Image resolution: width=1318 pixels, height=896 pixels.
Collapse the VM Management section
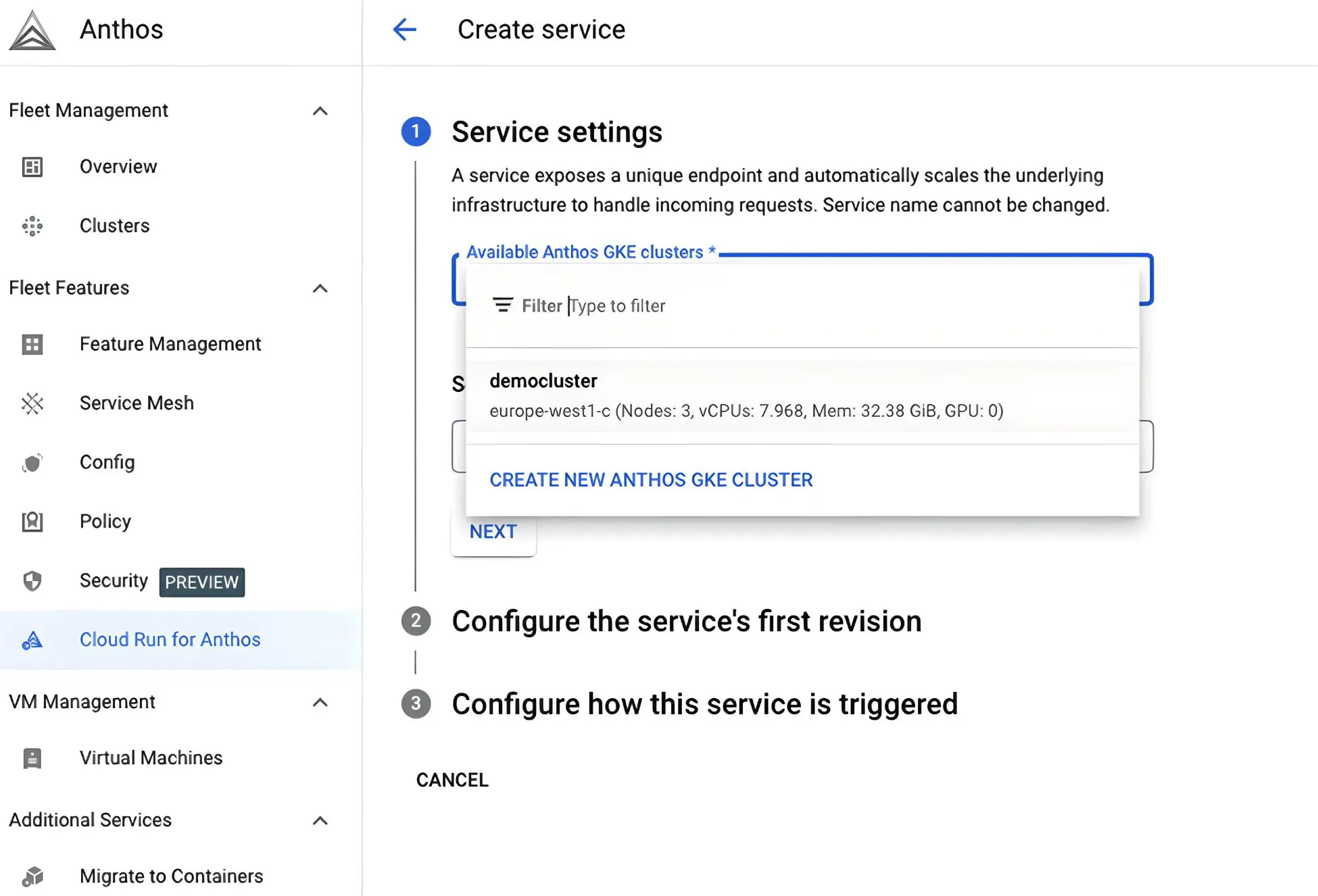coord(320,703)
